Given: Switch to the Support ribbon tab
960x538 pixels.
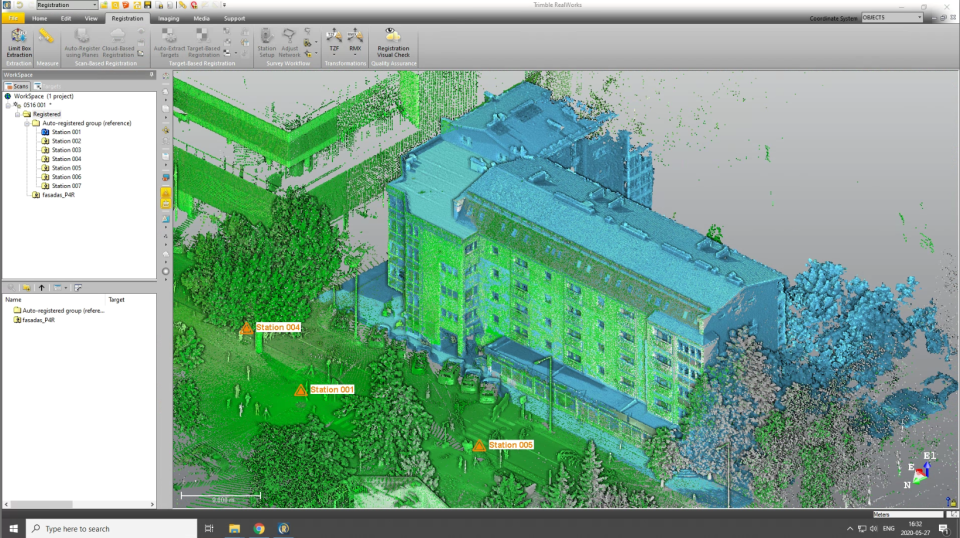Looking at the screenshot, I should (234, 18).
